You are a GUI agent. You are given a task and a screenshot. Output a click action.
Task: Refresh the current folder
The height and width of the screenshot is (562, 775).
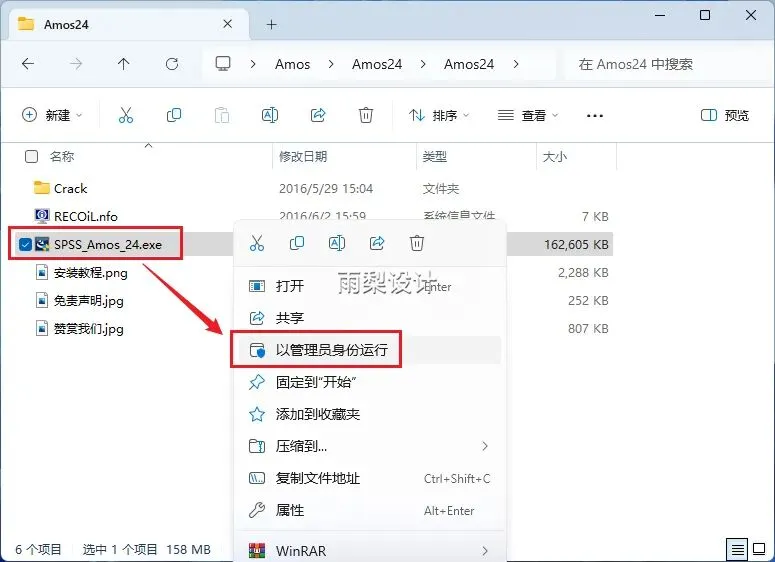coord(172,64)
